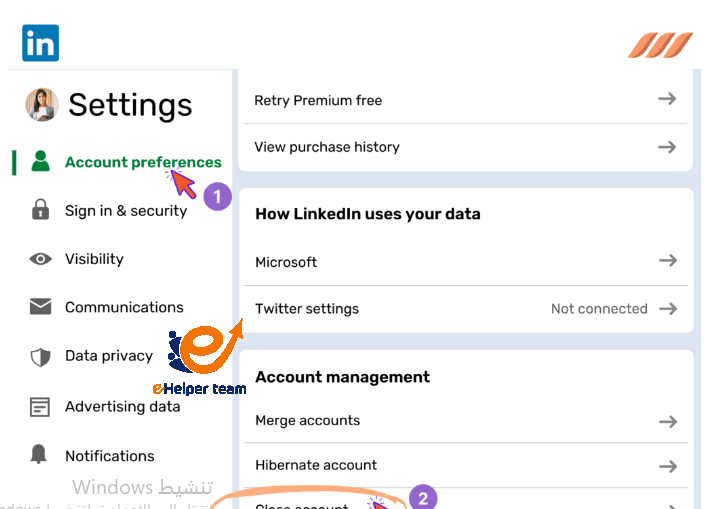705x509 pixels.
Task: Click the Data privacy shield icon
Action: pos(40,357)
